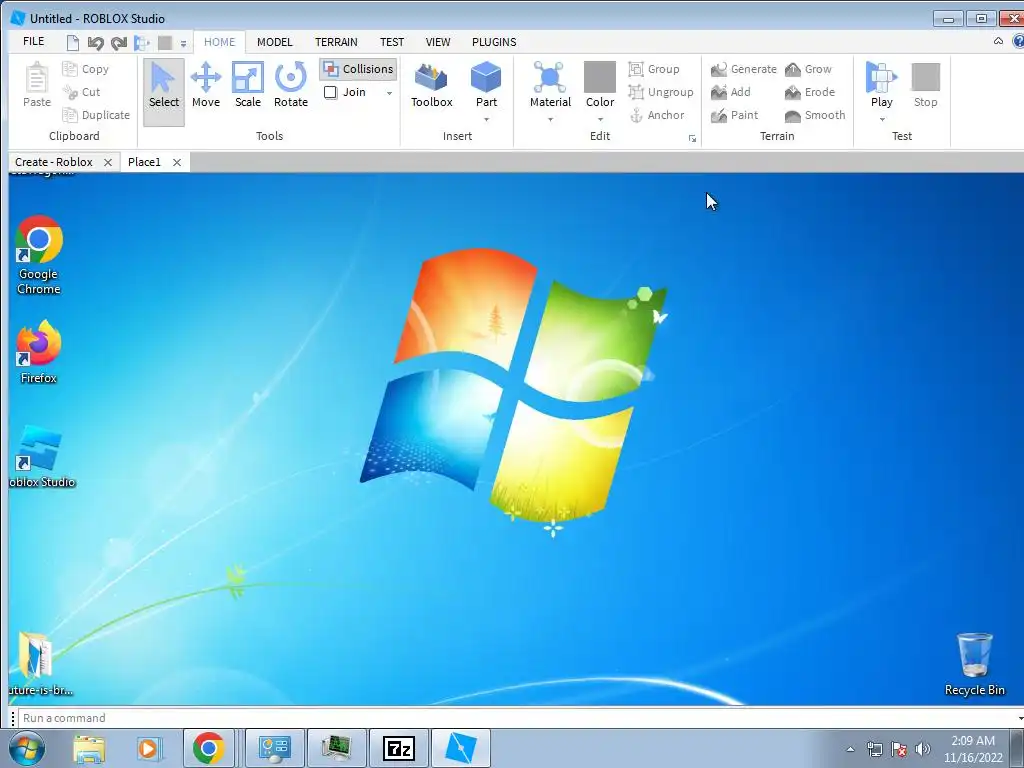The image size is (1024, 768).
Task: Click the Recycle Bin desktop icon
Action: [974, 664]
